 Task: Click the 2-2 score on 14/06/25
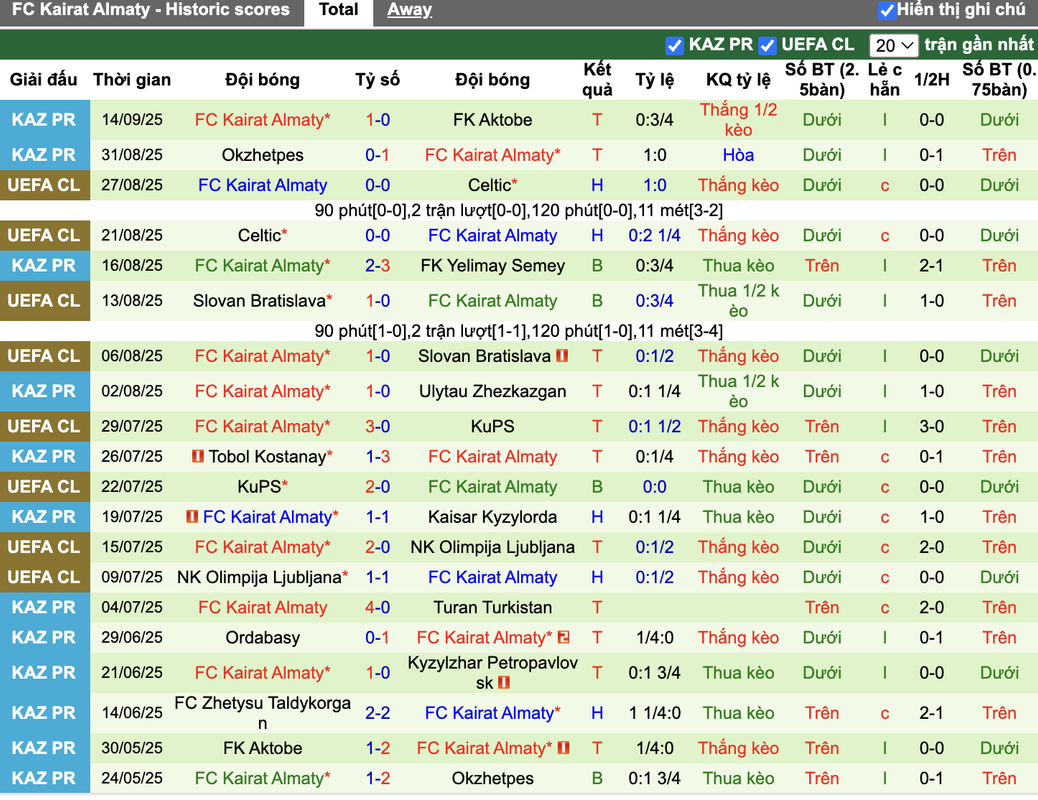coord(377,713)
